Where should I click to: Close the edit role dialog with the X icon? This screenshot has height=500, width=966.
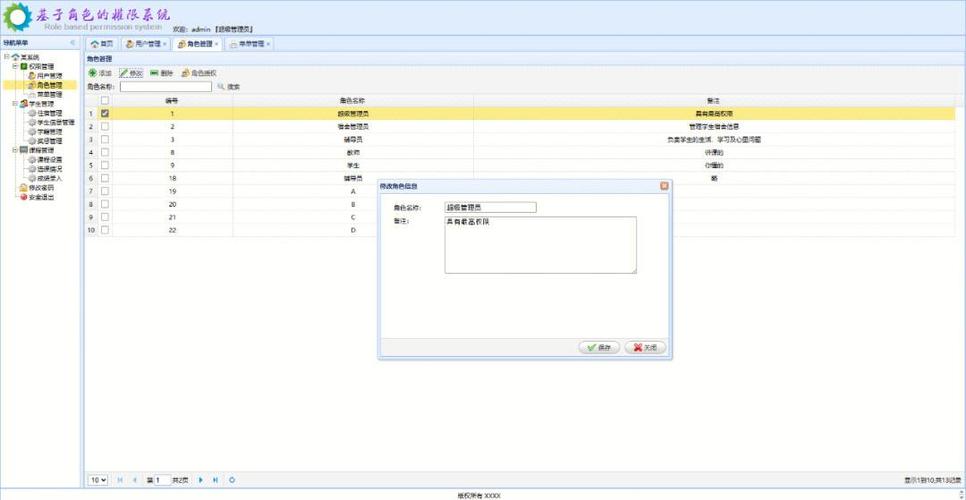pyautogui.click(x=664, y=186)
